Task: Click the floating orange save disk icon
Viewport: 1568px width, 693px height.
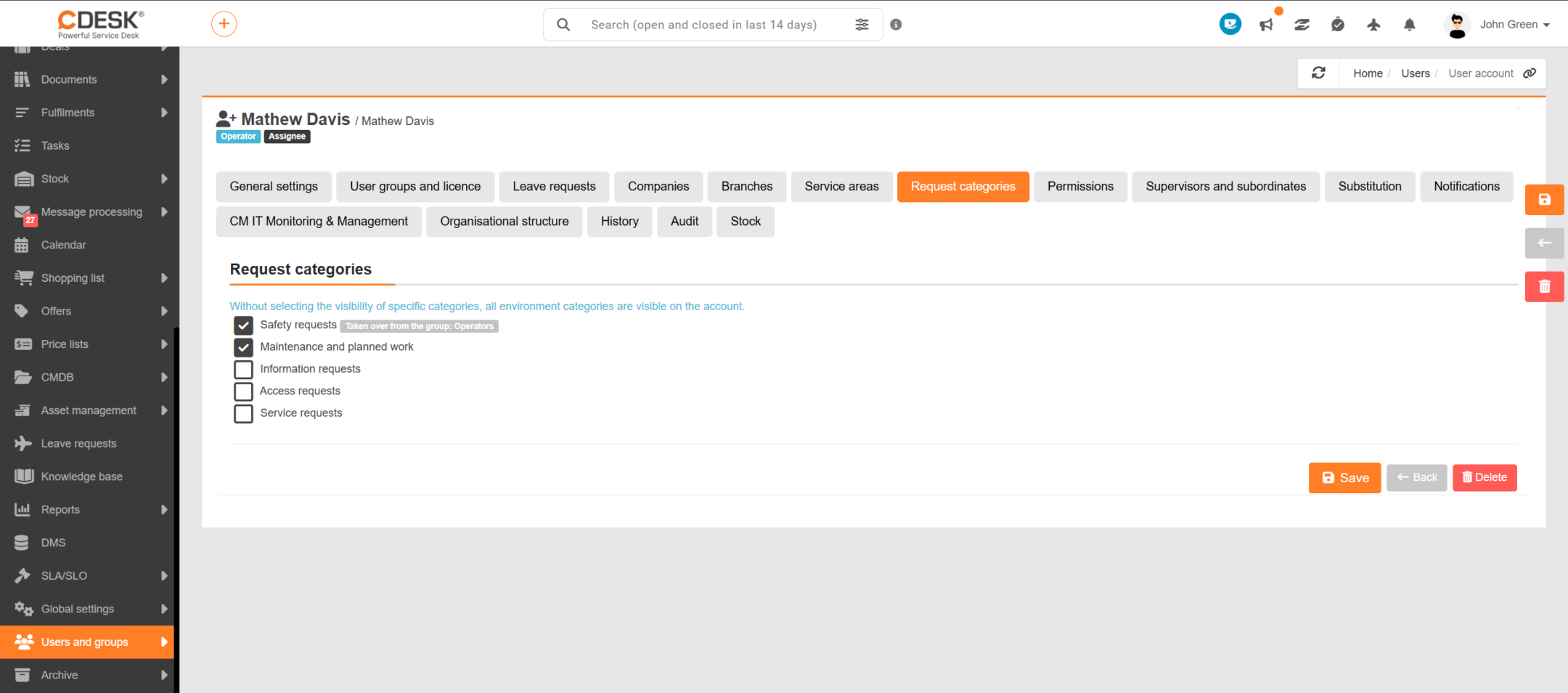Action: click(1544, 199)
